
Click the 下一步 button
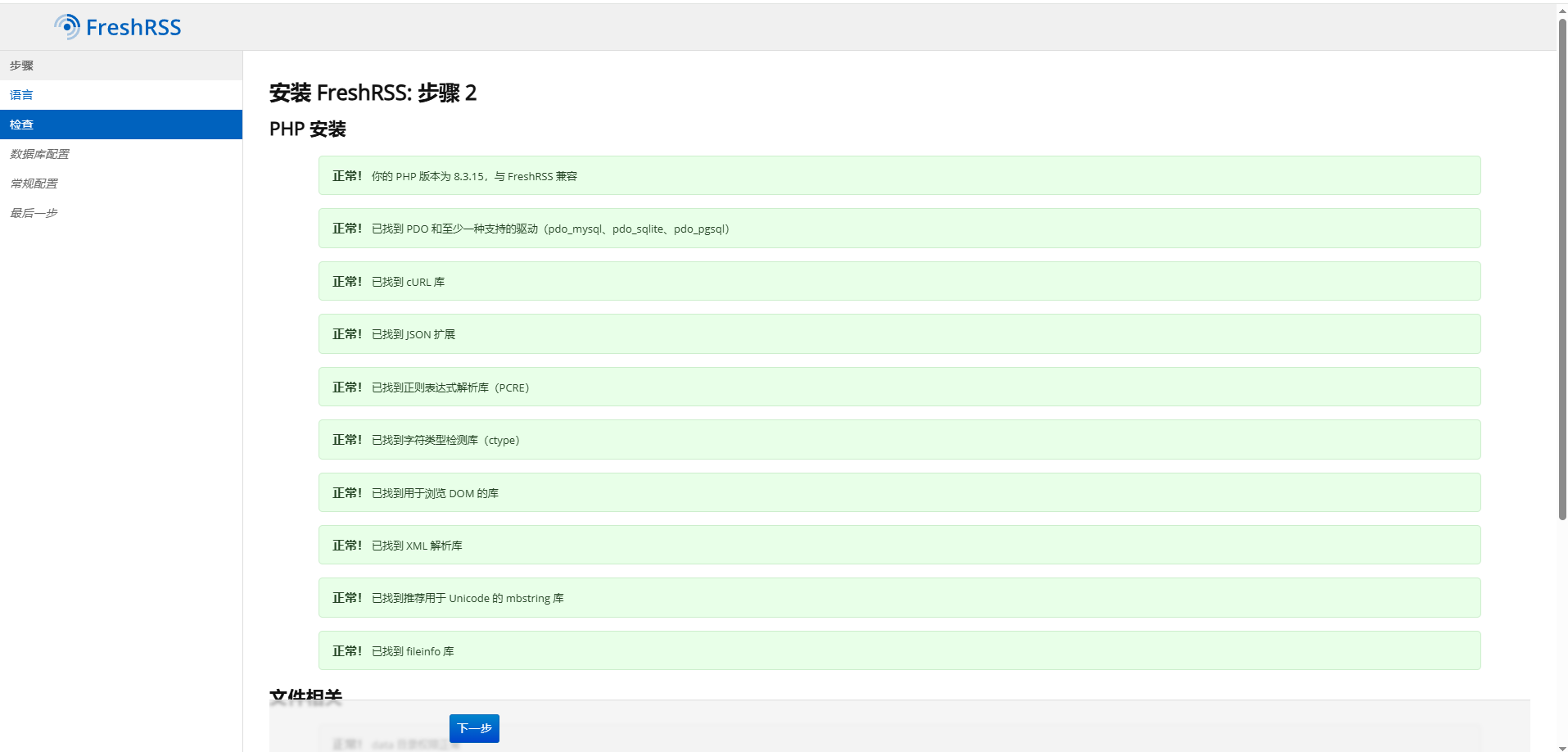[474, 728]
